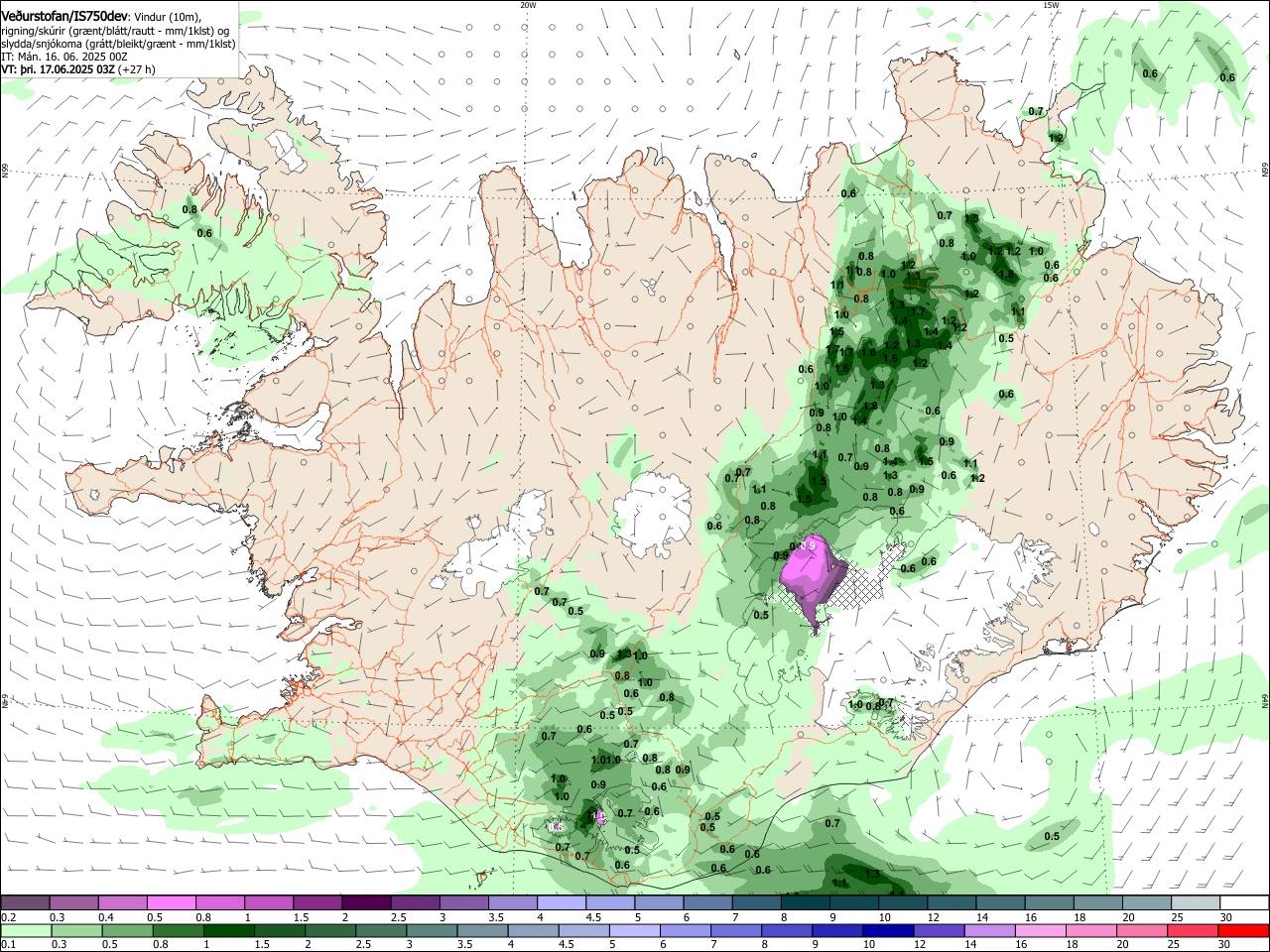This screenshot has height=952, width=1270.
Task: Pick the palest green rain swatch 0.1 to 0.3
Action: 26,930
